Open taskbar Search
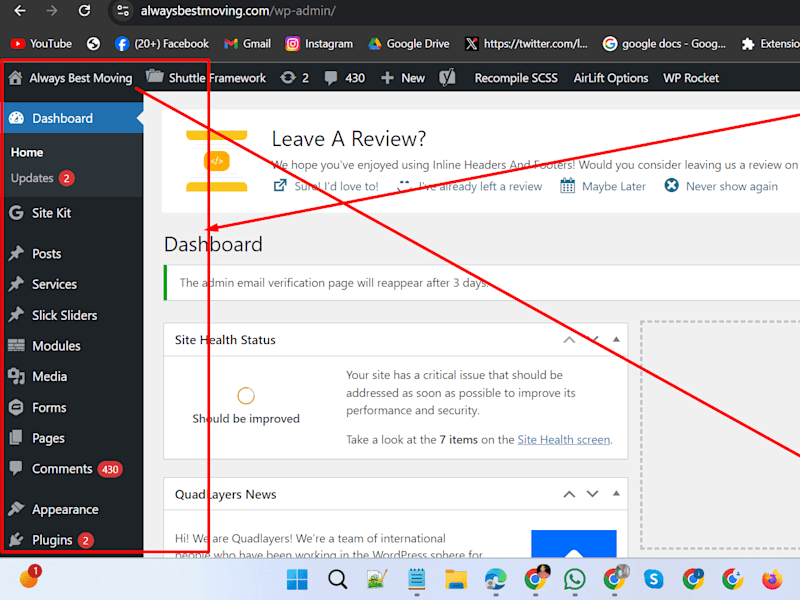The width and height of the screenshot is (800, 600). [x=337, y=580]
